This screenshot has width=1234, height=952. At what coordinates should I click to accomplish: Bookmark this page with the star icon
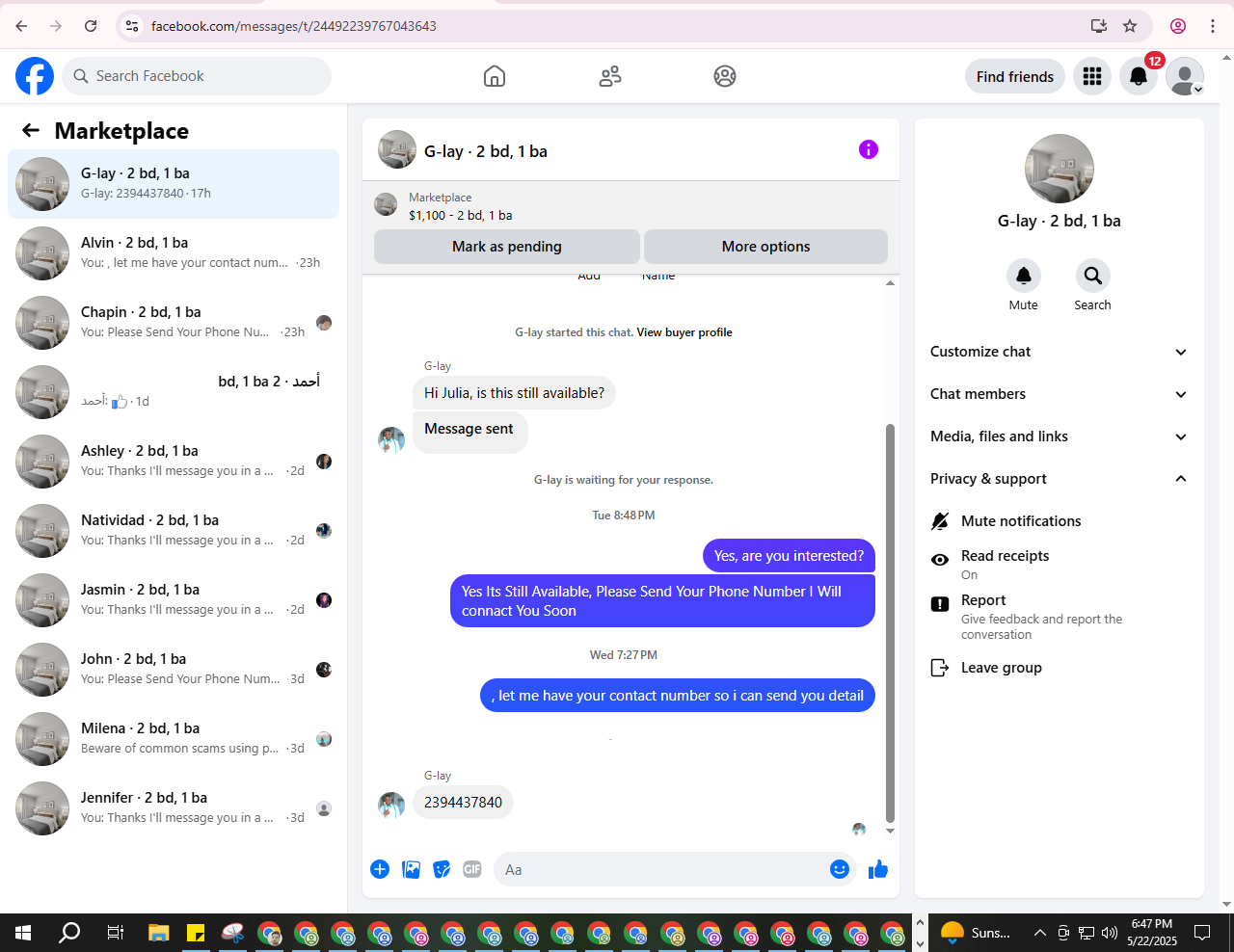click(x=1130, y=26)
